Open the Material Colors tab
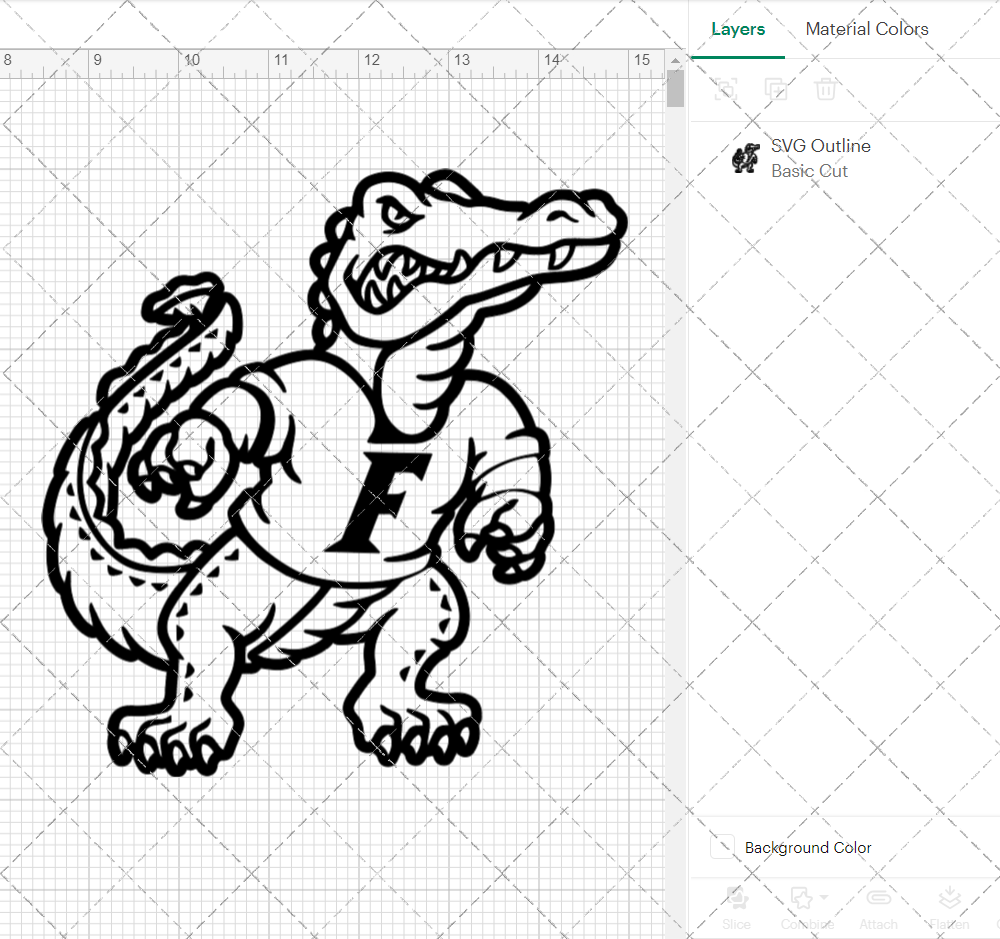Screen dimensions: 1000x939 [867, 29]
